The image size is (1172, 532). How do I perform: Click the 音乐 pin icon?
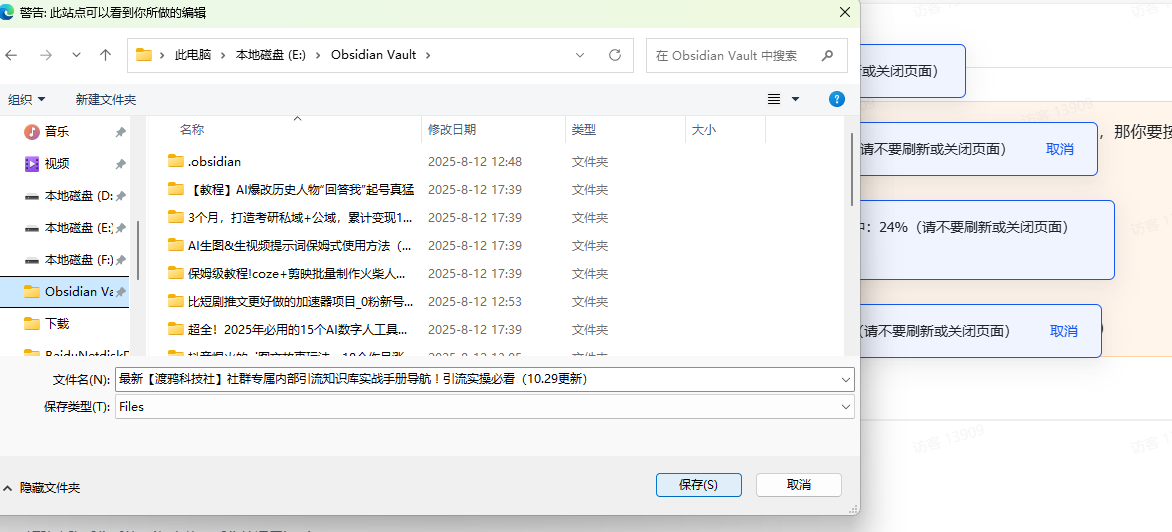coord(120,132)
